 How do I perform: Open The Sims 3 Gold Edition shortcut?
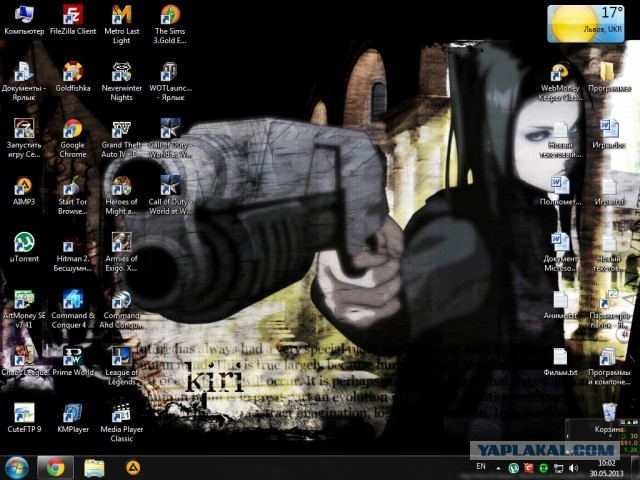[x=169, y=16]
